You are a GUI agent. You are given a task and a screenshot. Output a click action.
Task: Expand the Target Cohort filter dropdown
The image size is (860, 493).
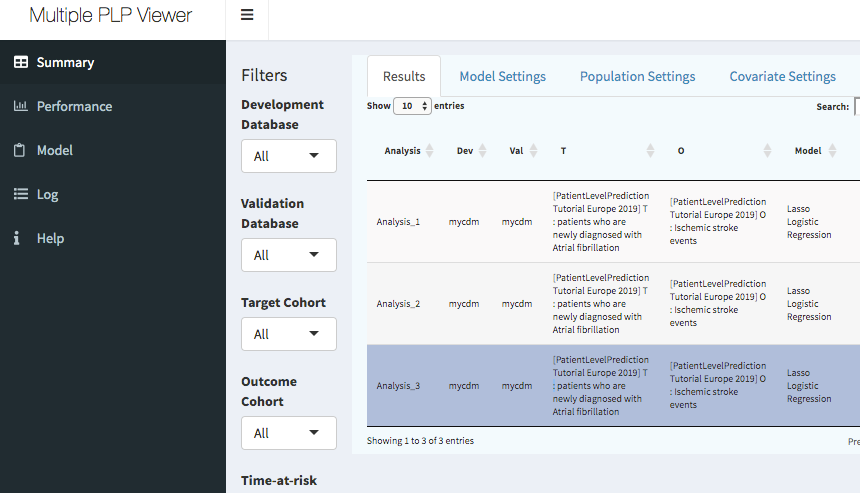[288, 334]
